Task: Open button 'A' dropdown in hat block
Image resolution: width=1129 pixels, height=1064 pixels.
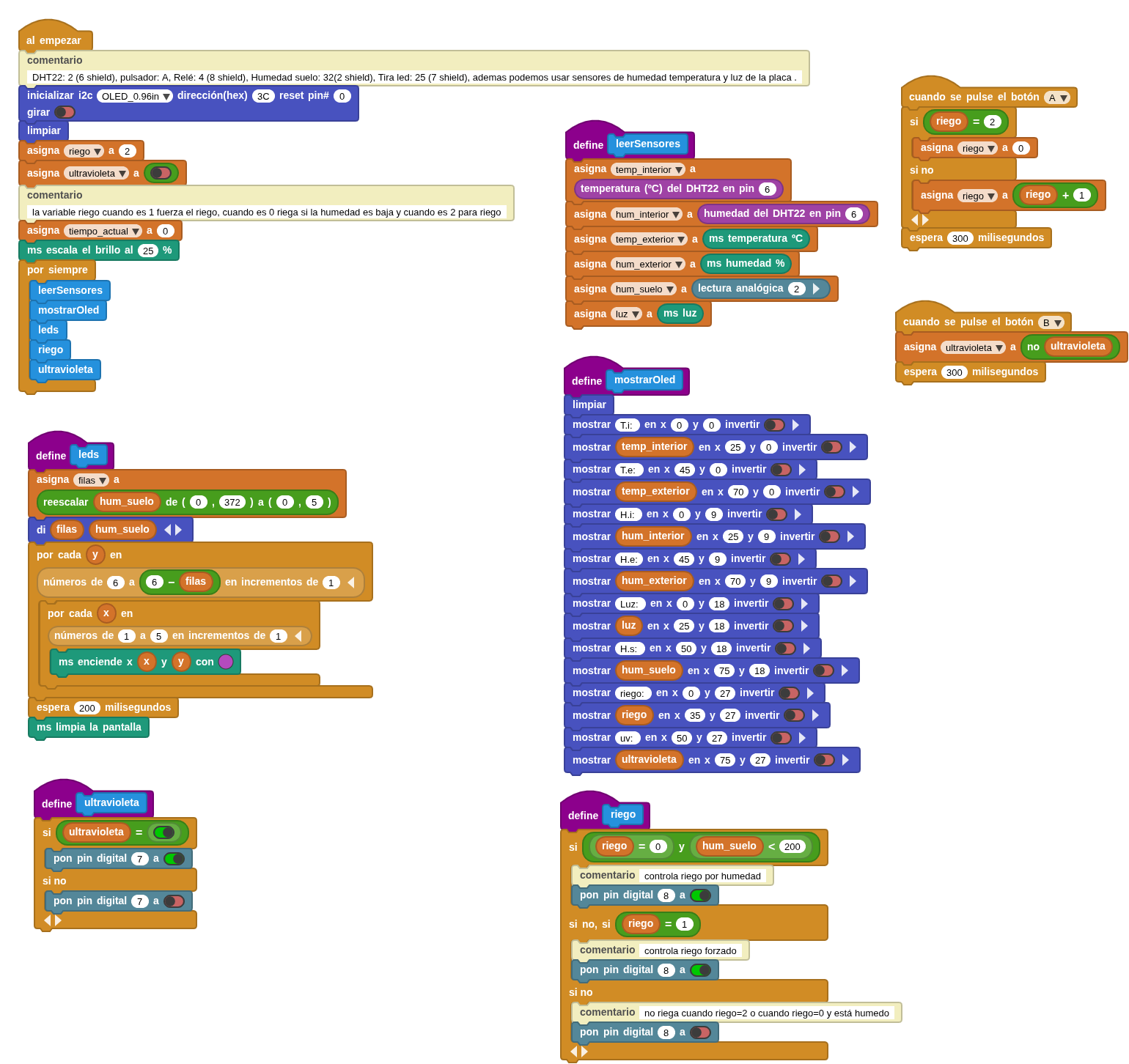Action: click(1057, 97)
